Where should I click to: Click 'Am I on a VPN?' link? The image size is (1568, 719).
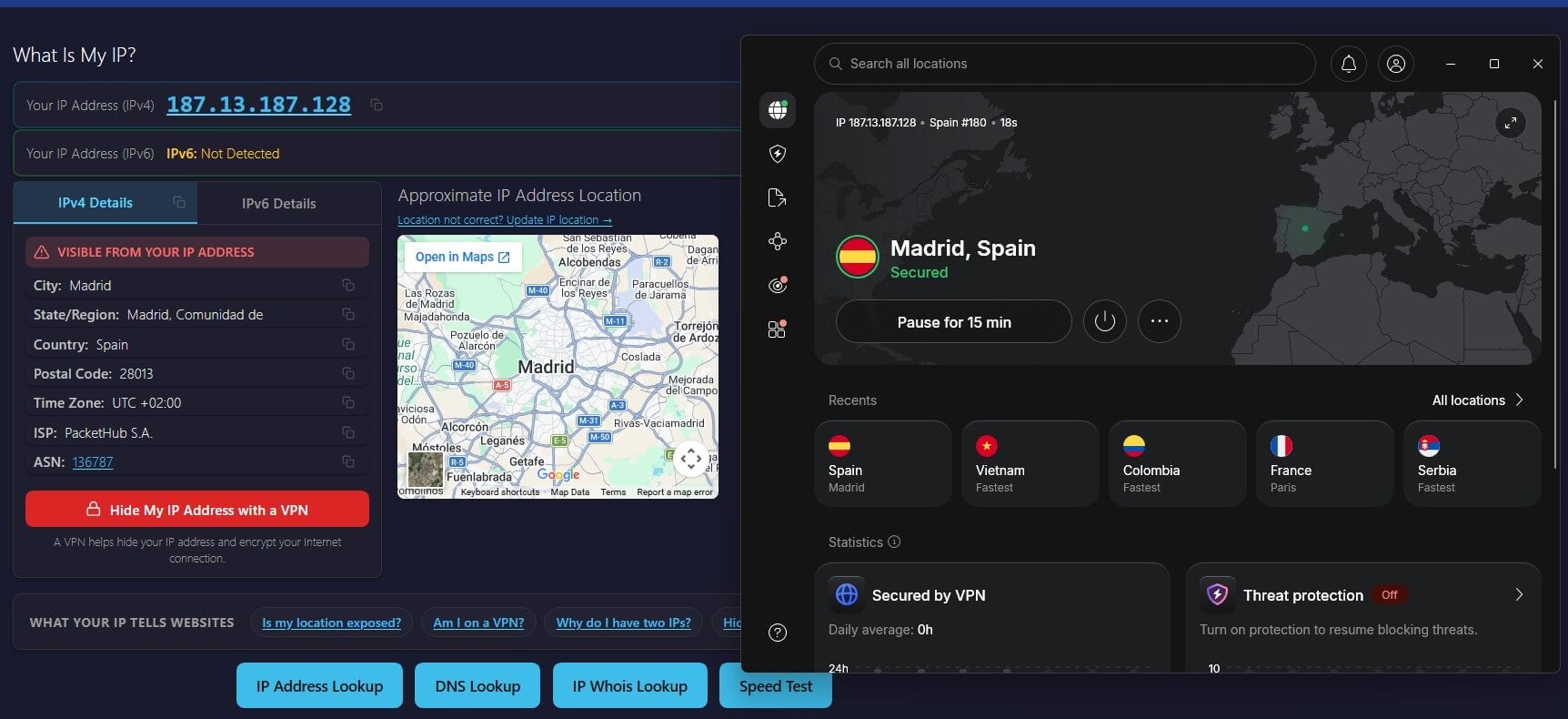point(478,623)
